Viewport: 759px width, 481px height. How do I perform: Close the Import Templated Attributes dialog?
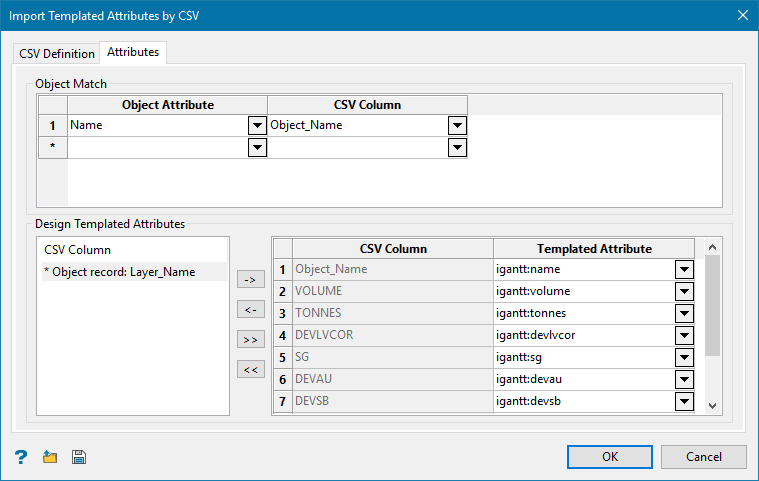[742, 15]
